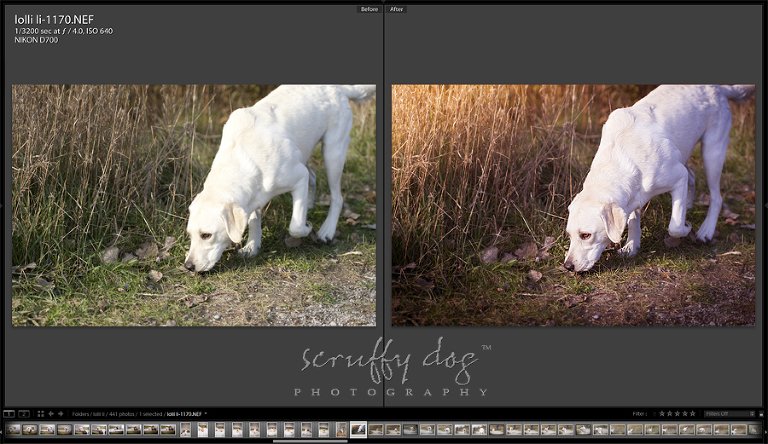Click the main window display button labeled 1
This screenshot has width=768, height=444.
pos(9,413)
